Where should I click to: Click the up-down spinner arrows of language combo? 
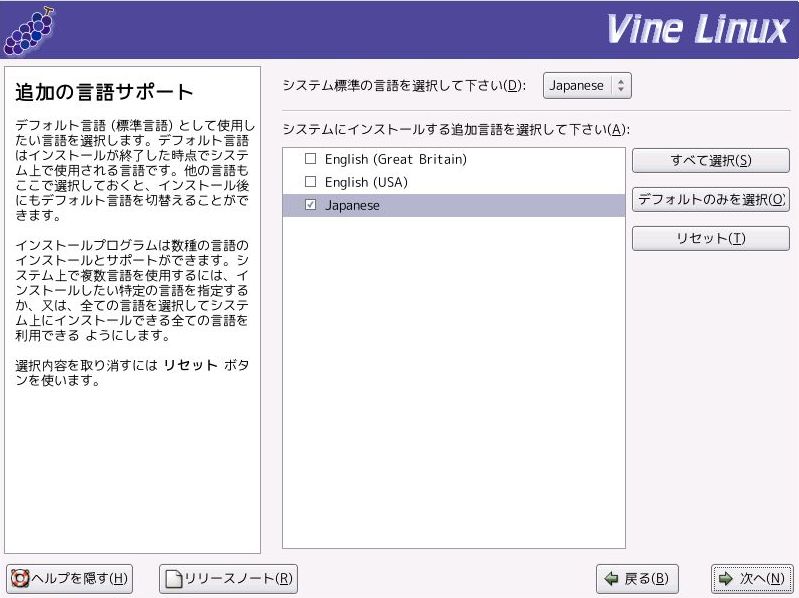(x=621, y=85)
